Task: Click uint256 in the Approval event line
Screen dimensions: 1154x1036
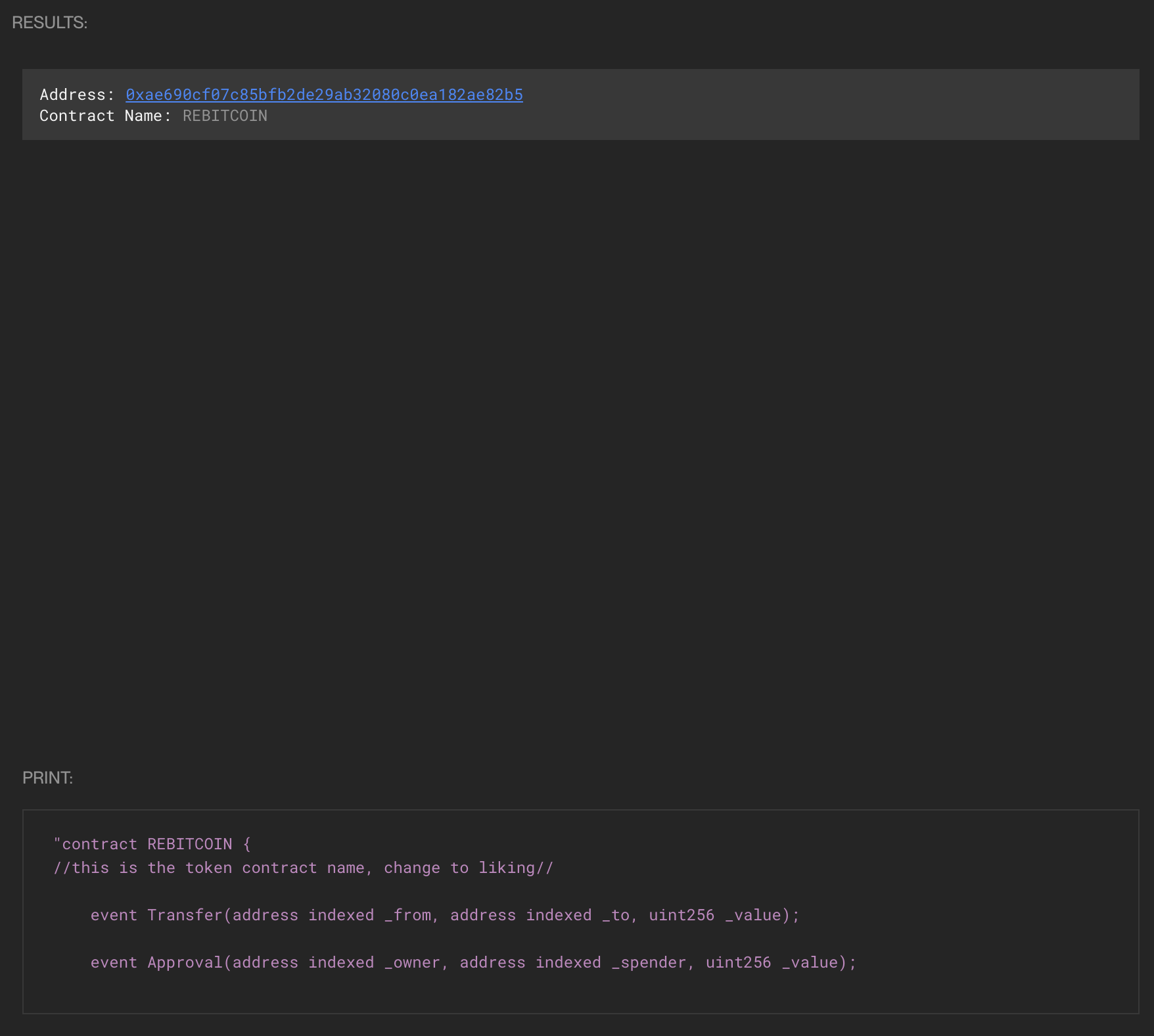Action: pos(738,962)
